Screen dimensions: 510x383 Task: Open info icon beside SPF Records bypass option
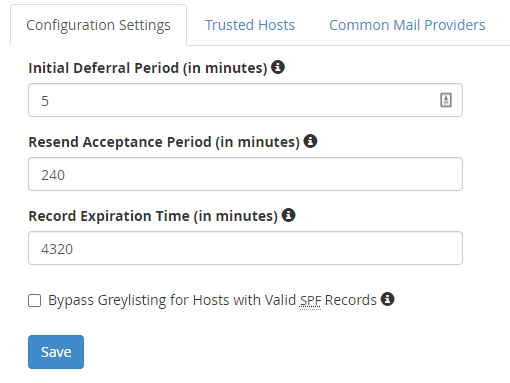387,299
